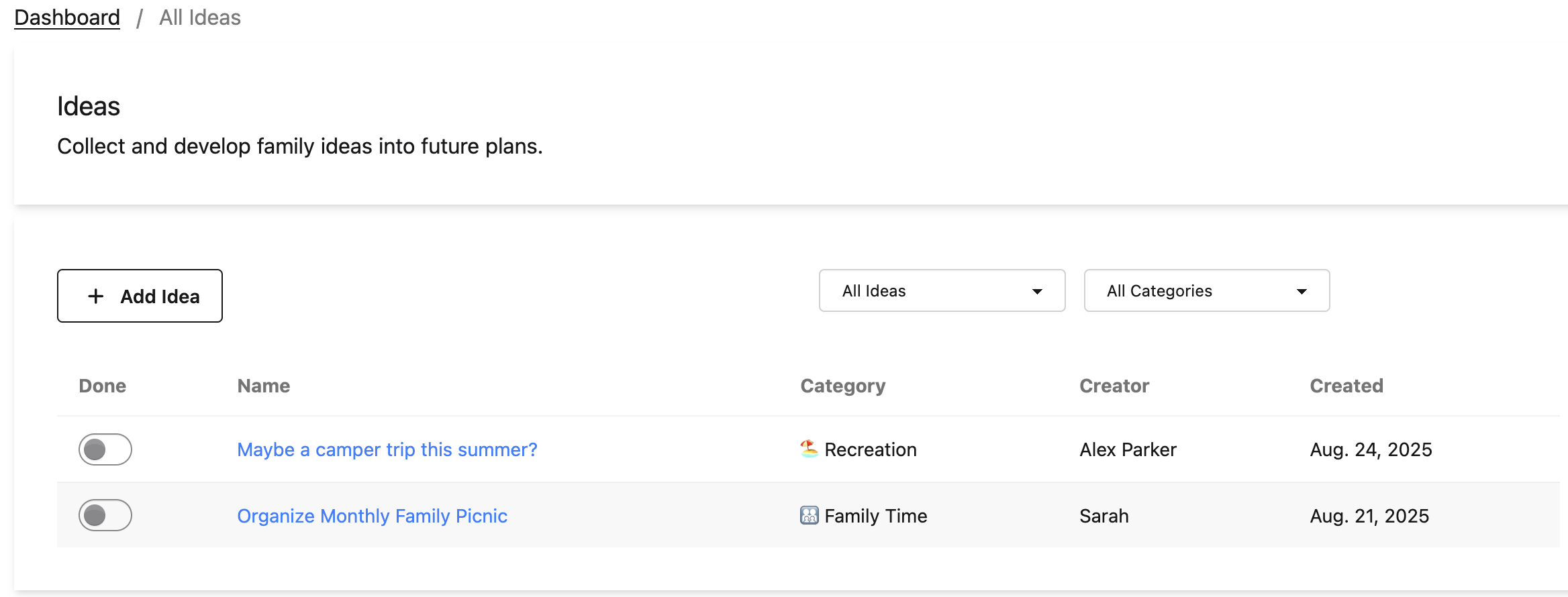Image resolution: width=1568 pixels, height=597 pixels.
Task: Open "Maybe a camper trip this summer?" idea
Action: 387,449
